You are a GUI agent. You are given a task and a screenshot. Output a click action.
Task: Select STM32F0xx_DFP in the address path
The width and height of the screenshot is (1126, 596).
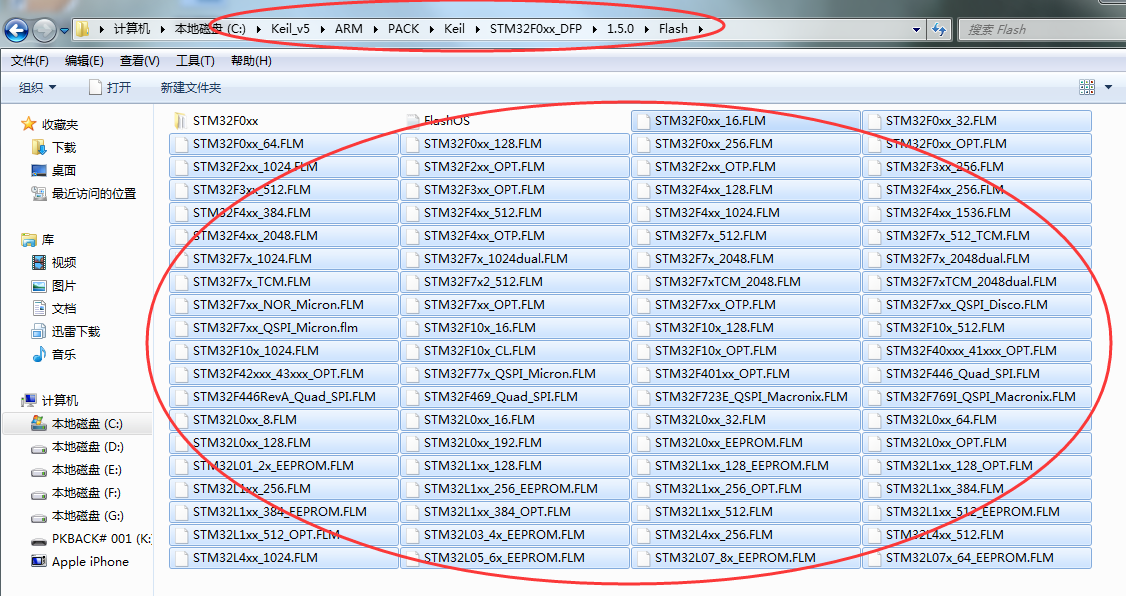[x=536, y=29]
